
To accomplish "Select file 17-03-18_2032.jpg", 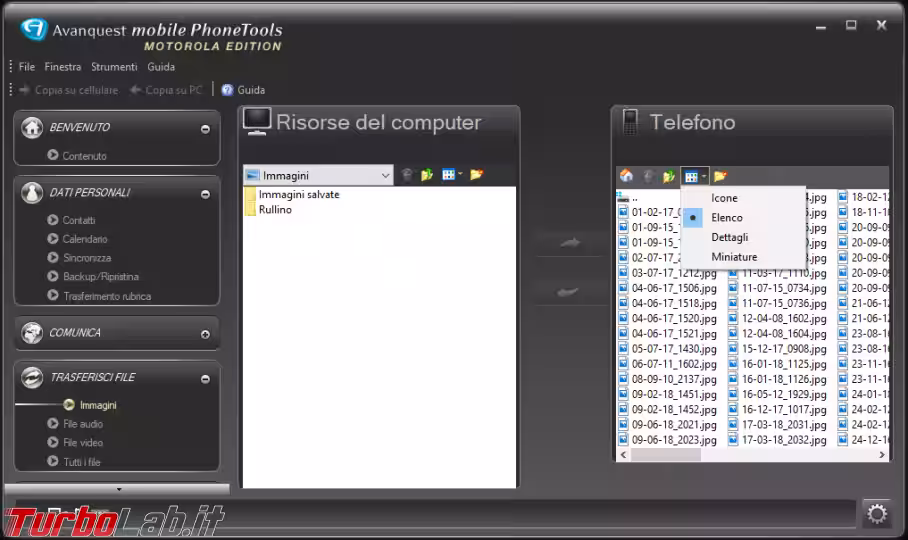I will [784, 440].
